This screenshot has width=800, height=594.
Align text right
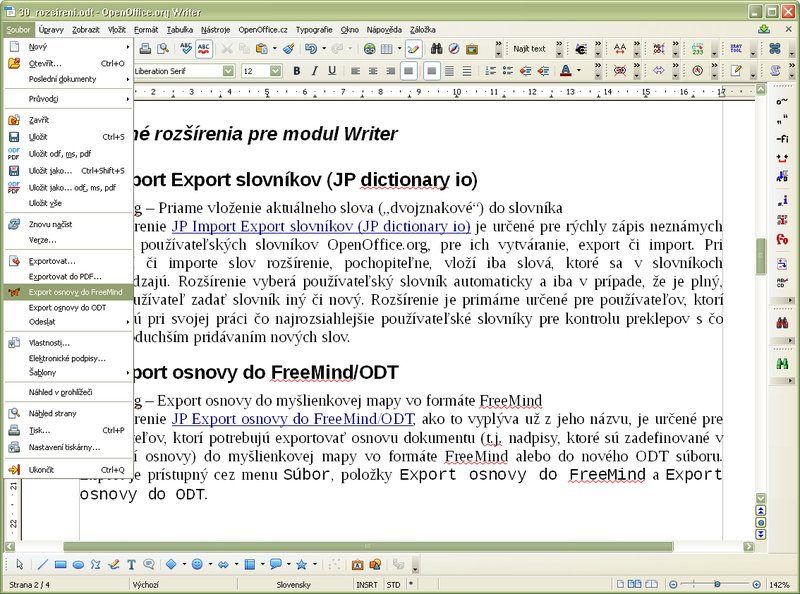(391, 71)
